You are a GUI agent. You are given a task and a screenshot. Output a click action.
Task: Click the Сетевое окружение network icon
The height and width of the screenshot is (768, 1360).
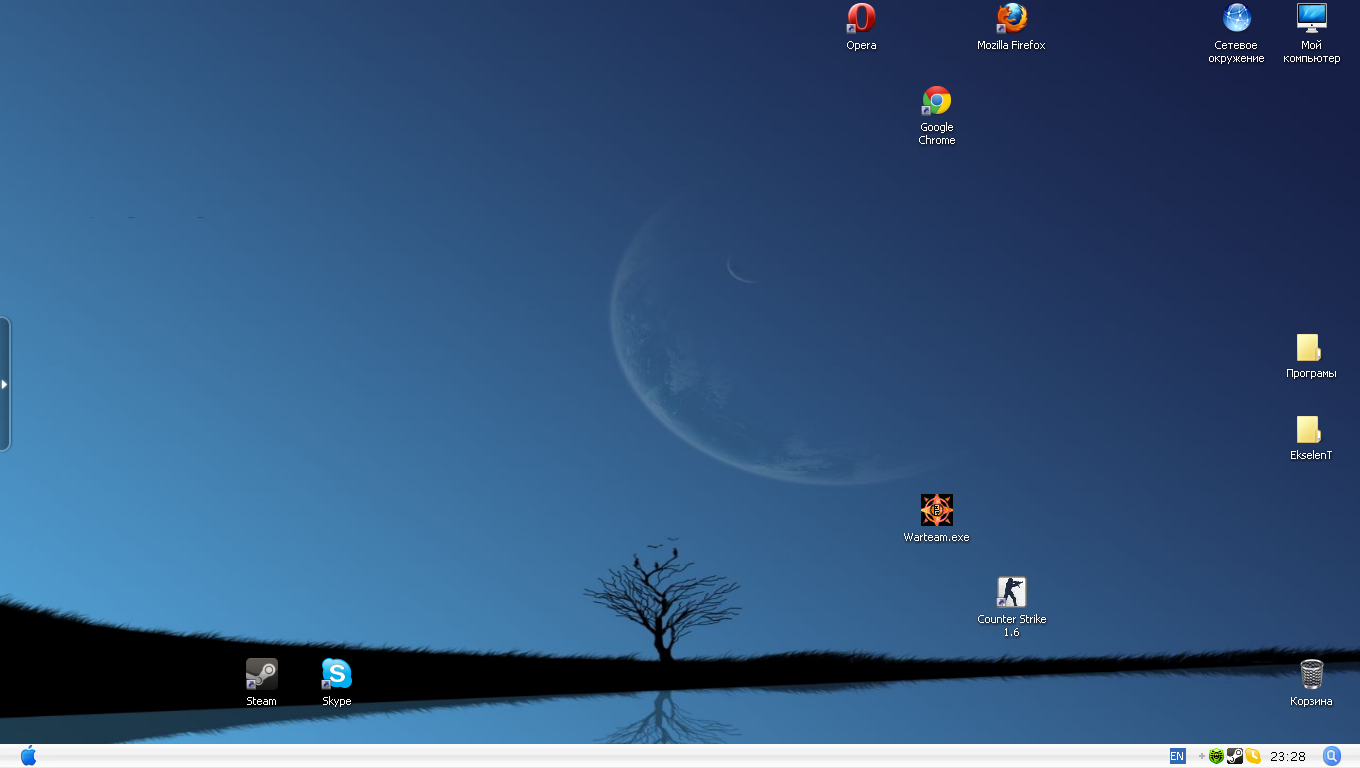(x=1237, y=19)
